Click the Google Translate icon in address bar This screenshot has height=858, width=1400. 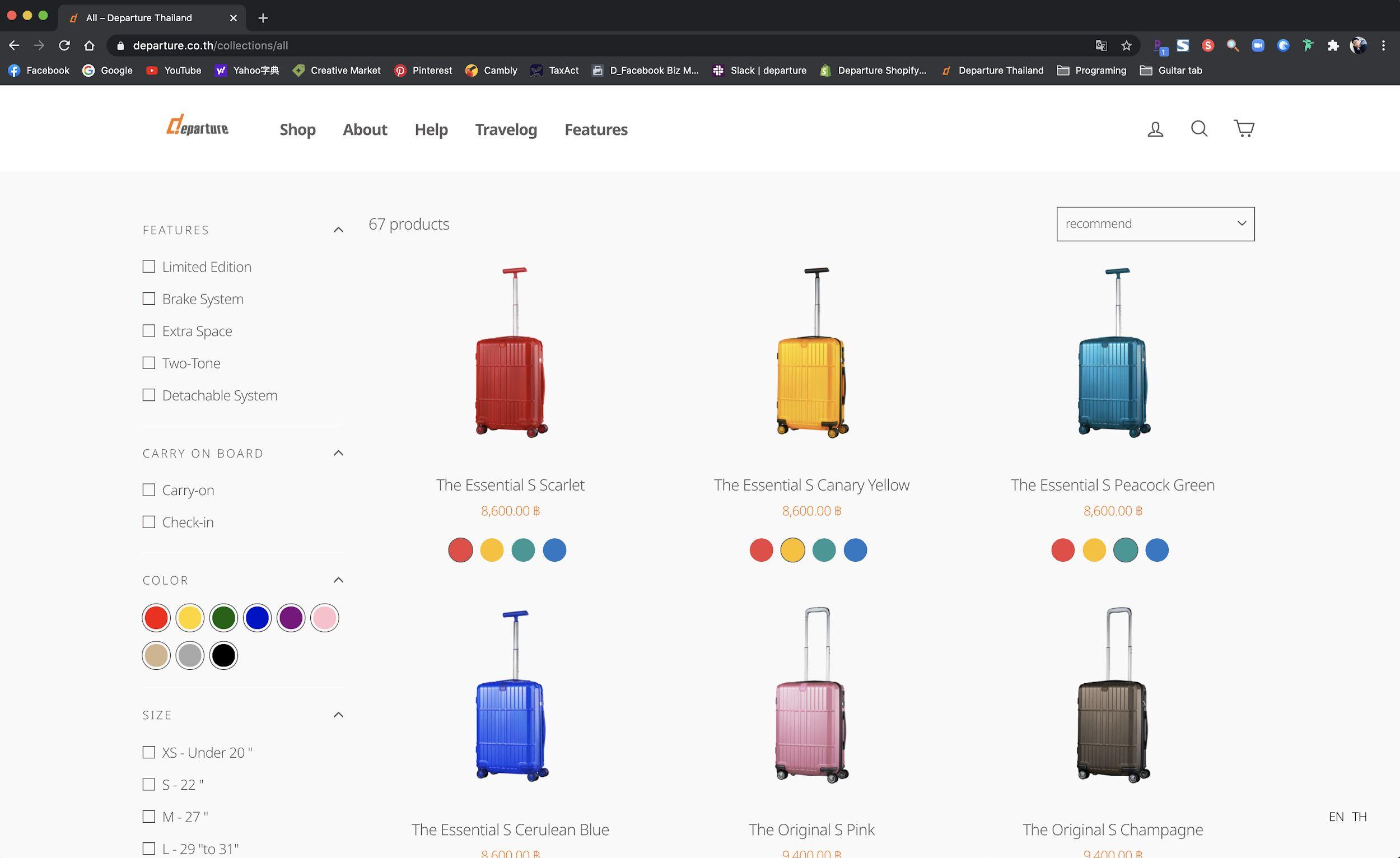click(x=1101, y=45)
